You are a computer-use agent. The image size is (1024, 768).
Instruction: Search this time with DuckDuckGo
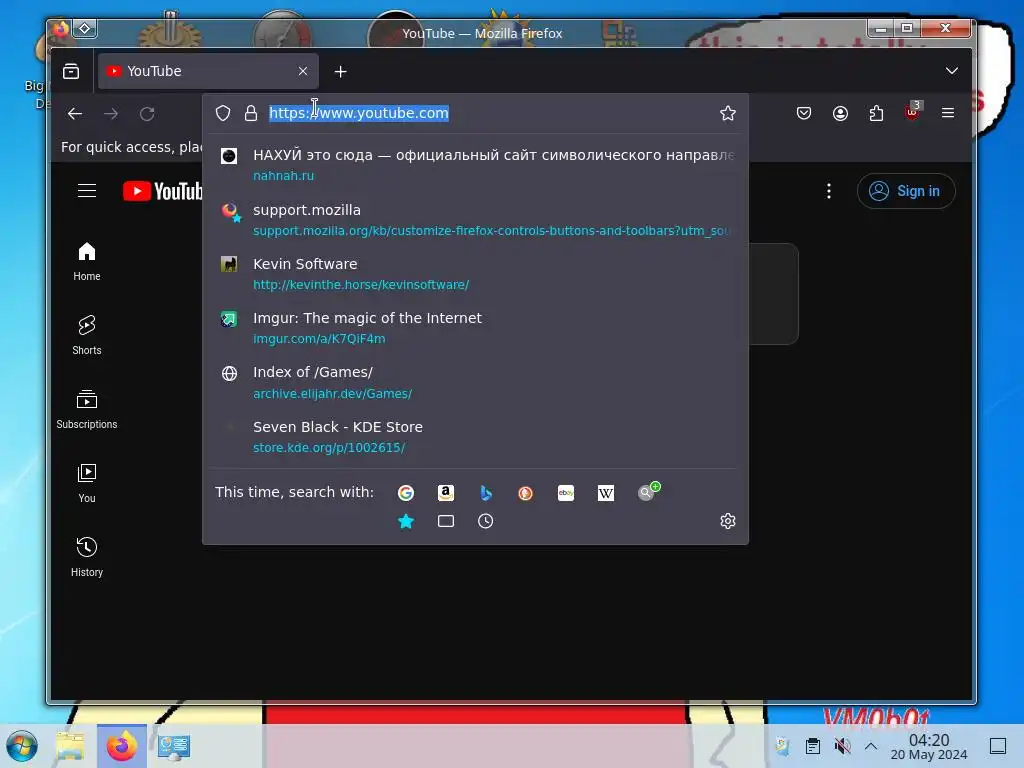[x=526, y=493]
